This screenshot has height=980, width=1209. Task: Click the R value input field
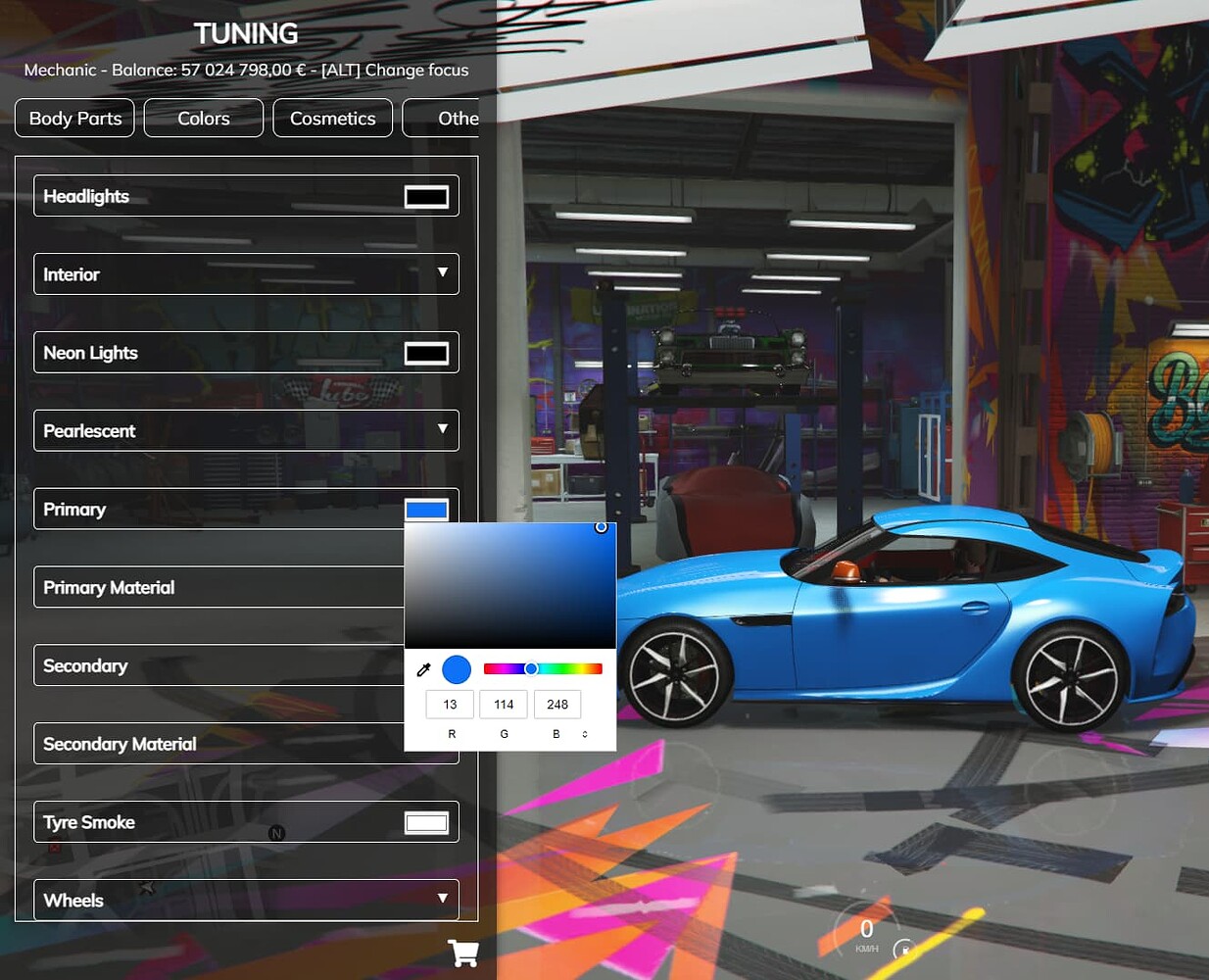pos(450,704)
